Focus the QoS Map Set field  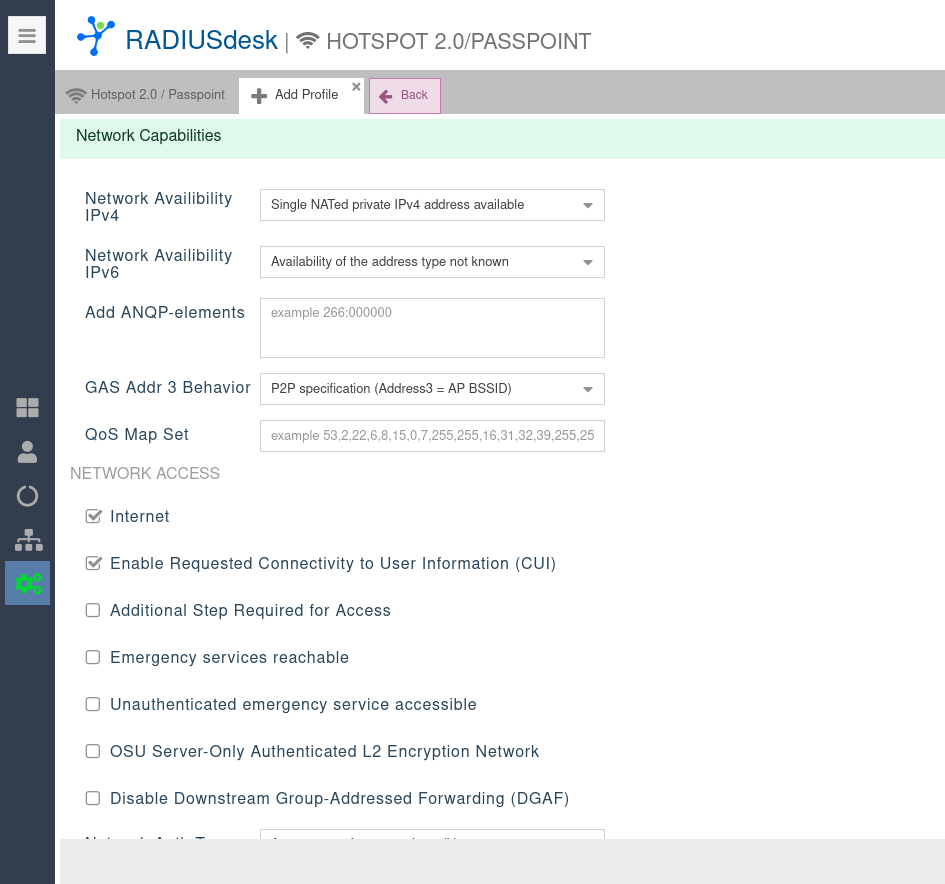[x=432, y=436]
